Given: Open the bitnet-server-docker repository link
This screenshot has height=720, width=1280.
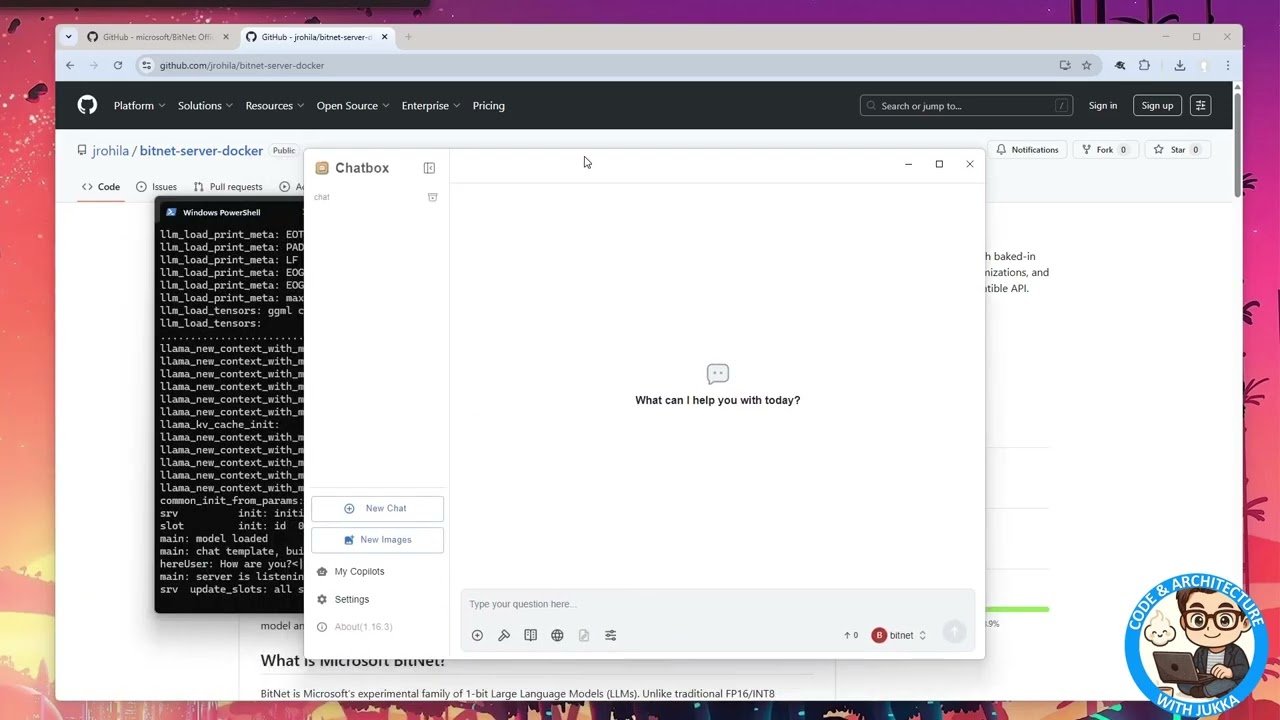Looking at the screenshot, I should pyautogui.click(x=201, y=151).
